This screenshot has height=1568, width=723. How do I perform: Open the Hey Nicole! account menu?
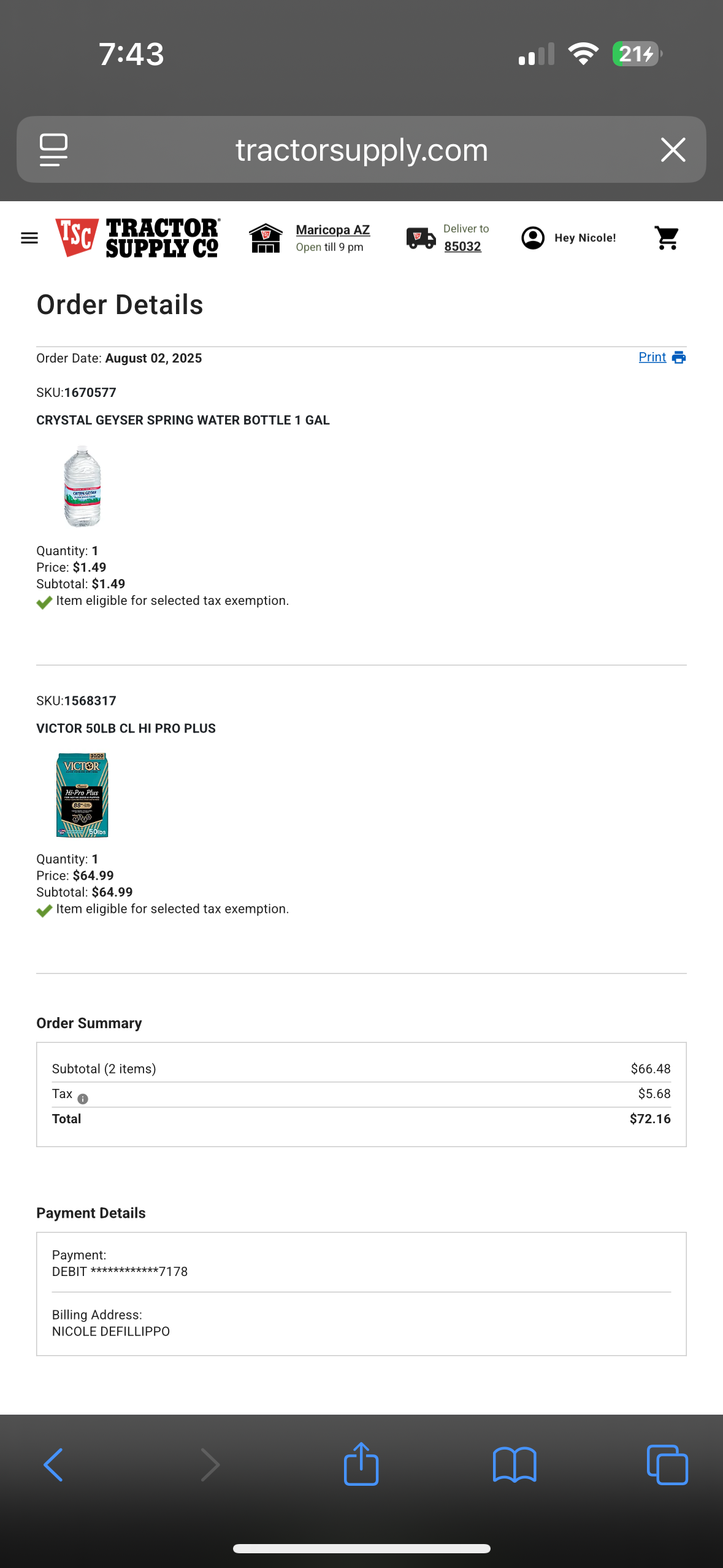(x=585, y=238)
